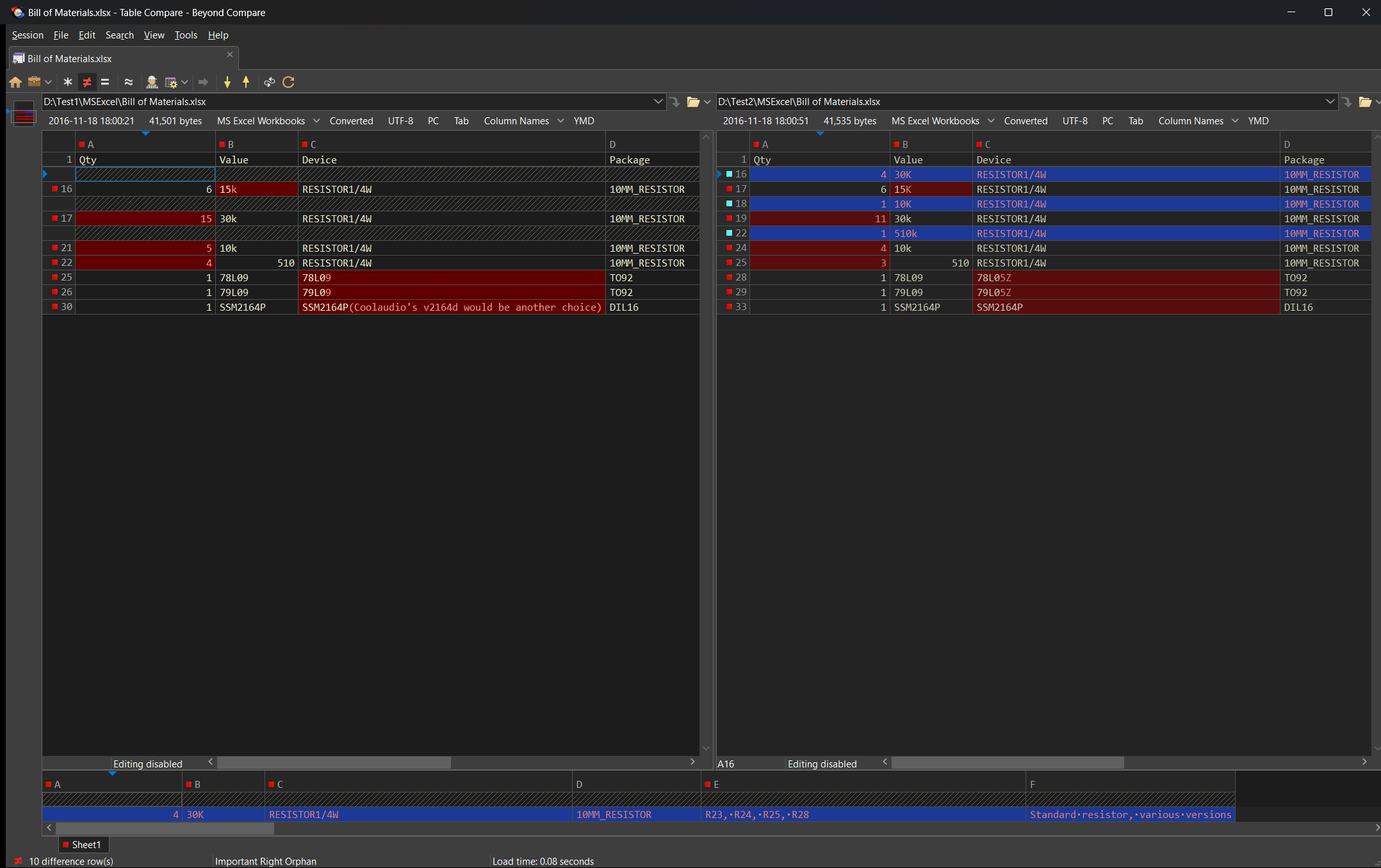Screen dimensions: 1381x868
Task: Open the File menu
Action: (x=61, y=35)
